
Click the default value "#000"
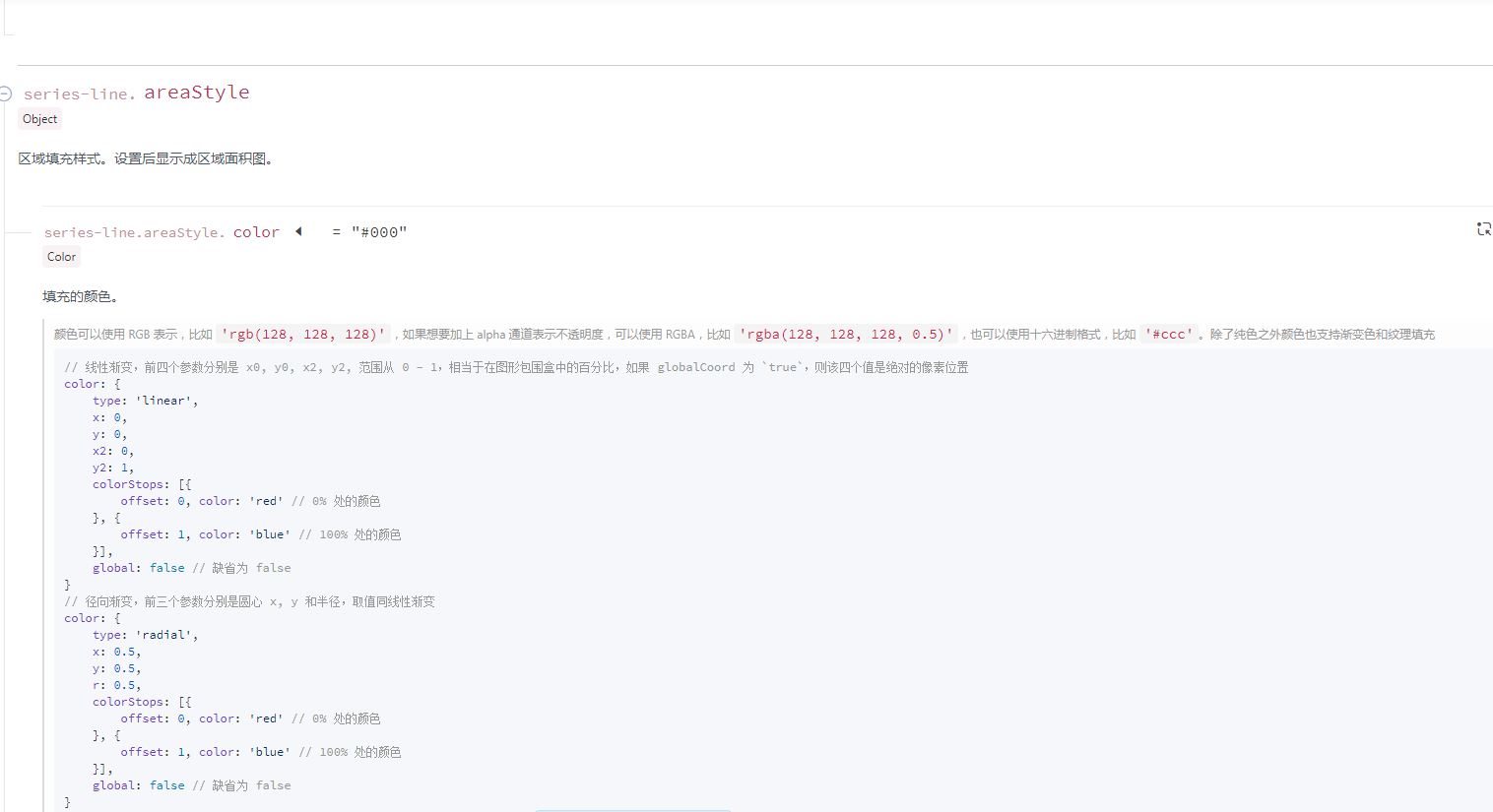(379, 232)
